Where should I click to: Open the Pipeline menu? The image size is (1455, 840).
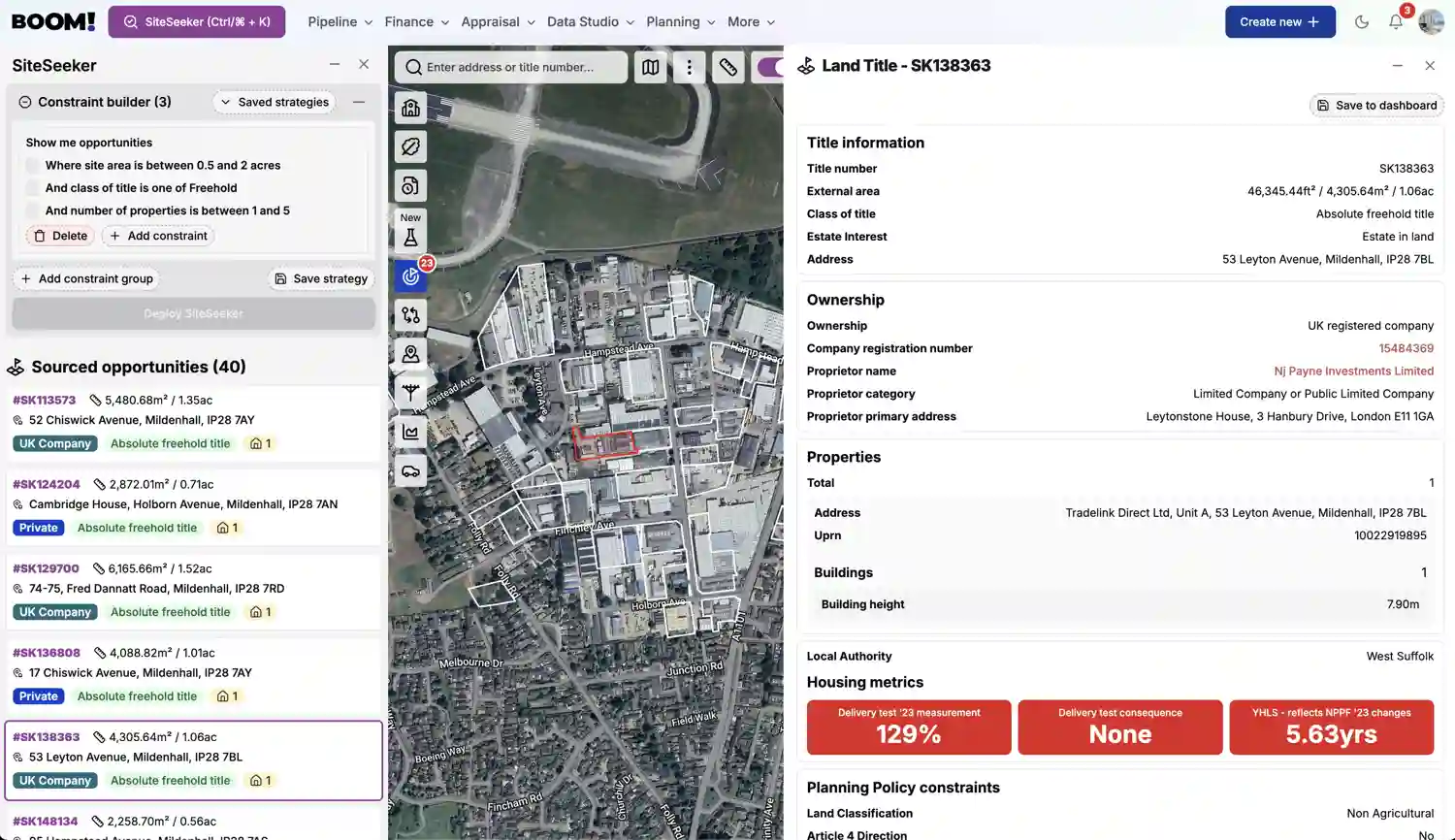(x=339, y=21)
